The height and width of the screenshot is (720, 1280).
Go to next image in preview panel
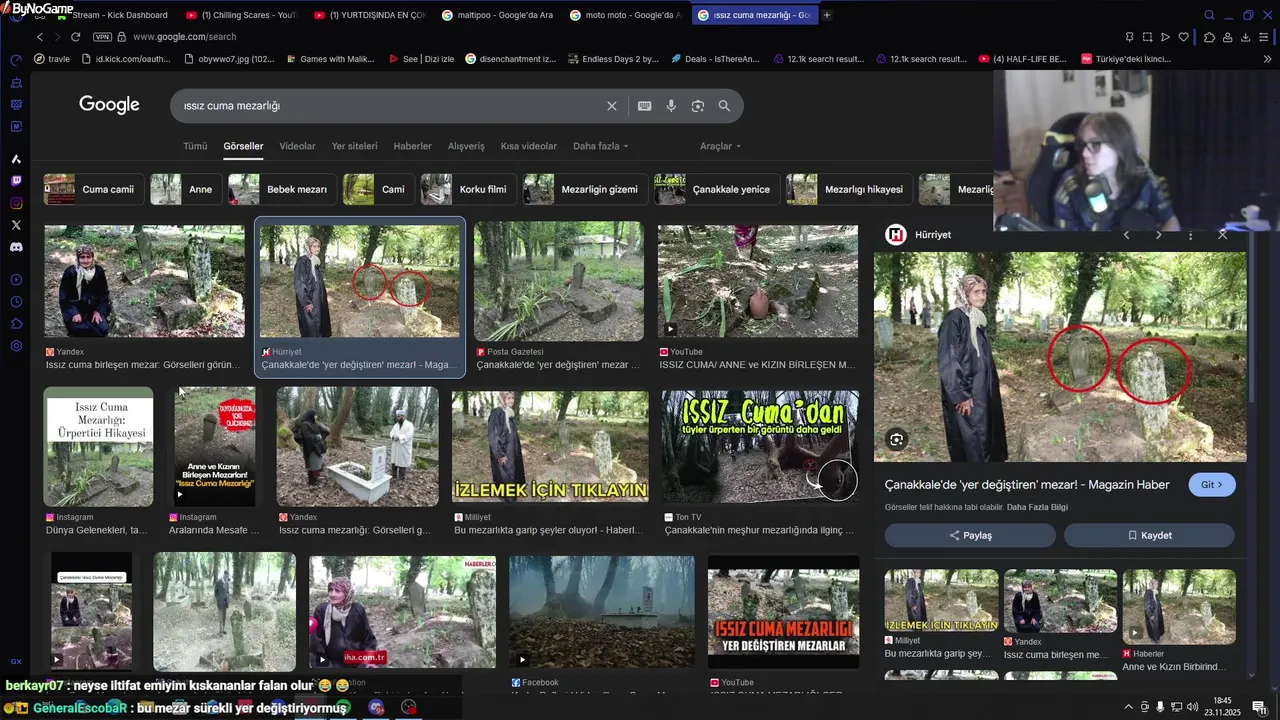pos(1158,235)
